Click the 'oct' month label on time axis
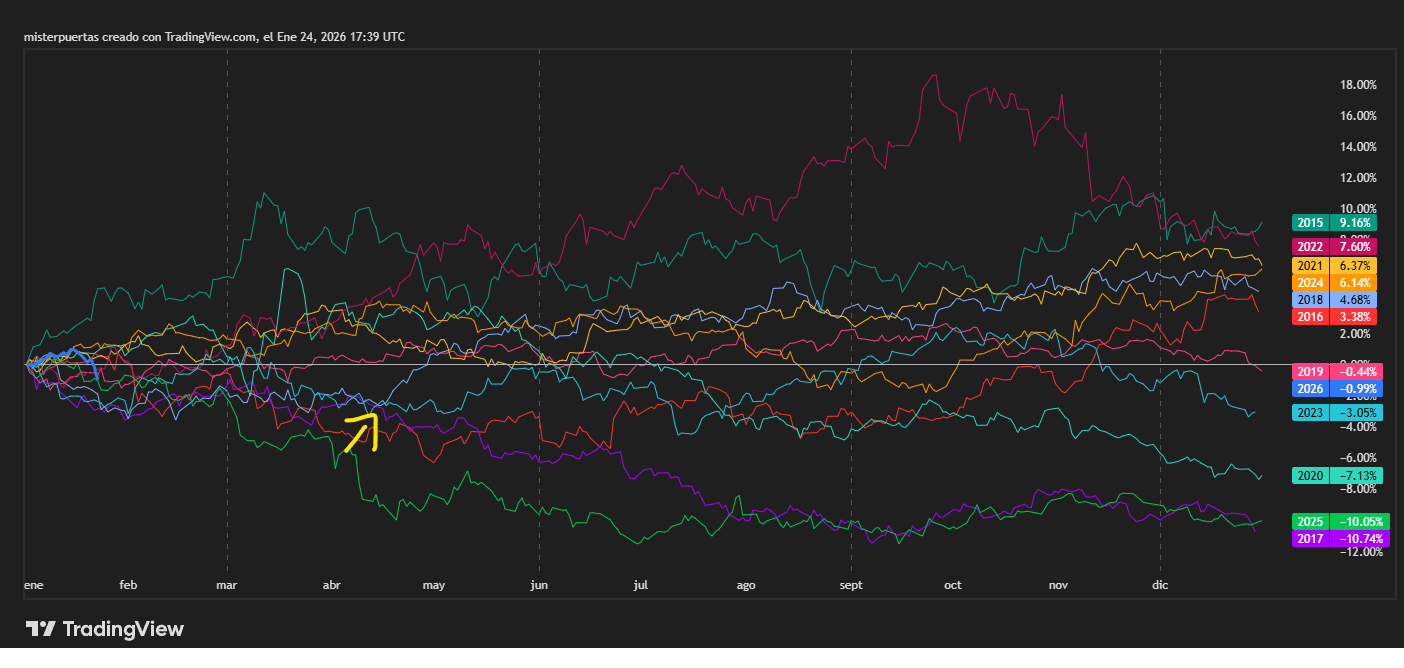This screenshot has height=668, width=1404. pyautogui.click(x=953, y=585)
